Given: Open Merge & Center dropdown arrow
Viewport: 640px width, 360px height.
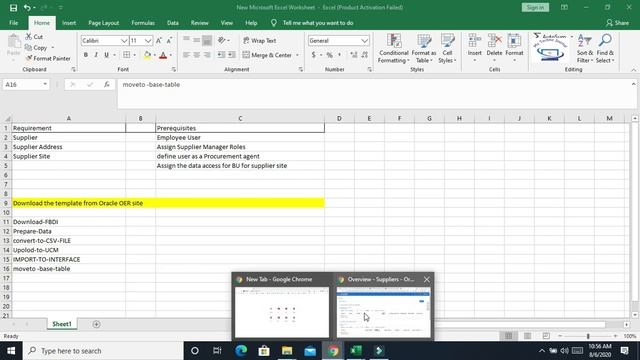Looking at the screenshot, I should point(297,55).
